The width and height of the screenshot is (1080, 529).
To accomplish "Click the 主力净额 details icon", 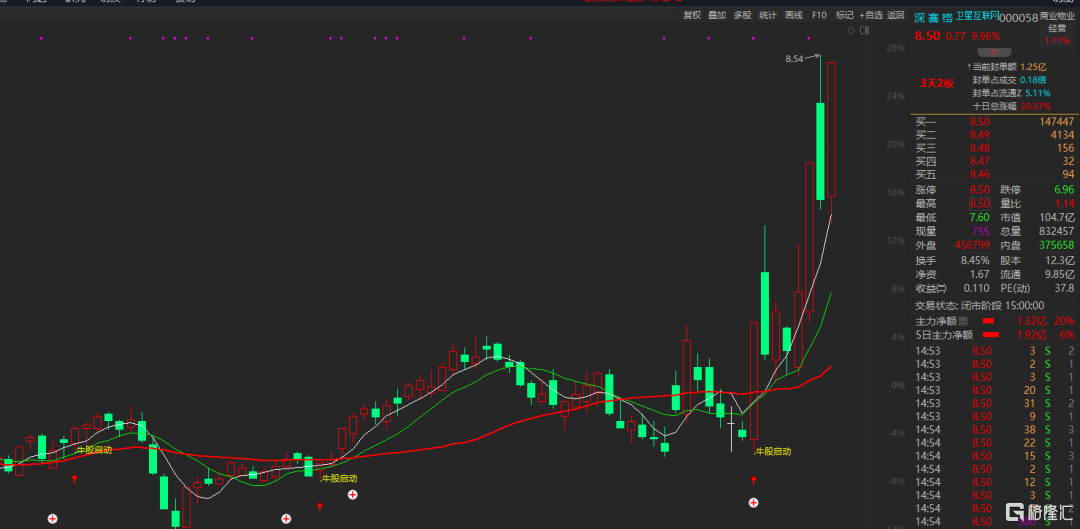I will 963,321.
